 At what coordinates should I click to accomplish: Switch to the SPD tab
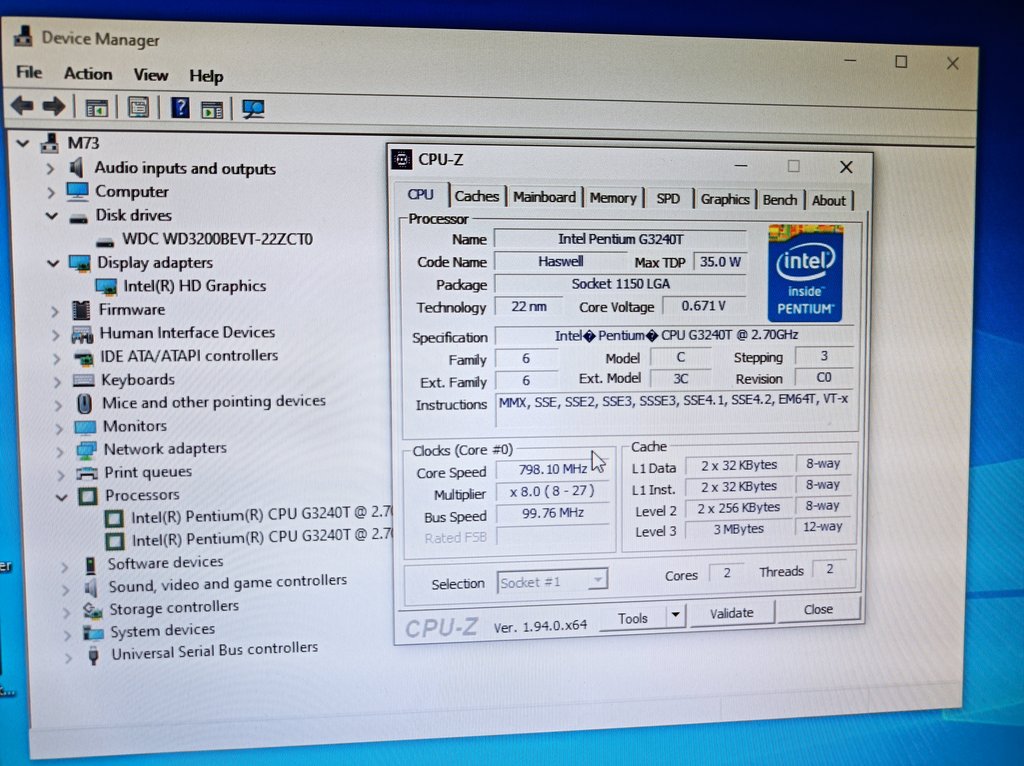coord(667,199)
